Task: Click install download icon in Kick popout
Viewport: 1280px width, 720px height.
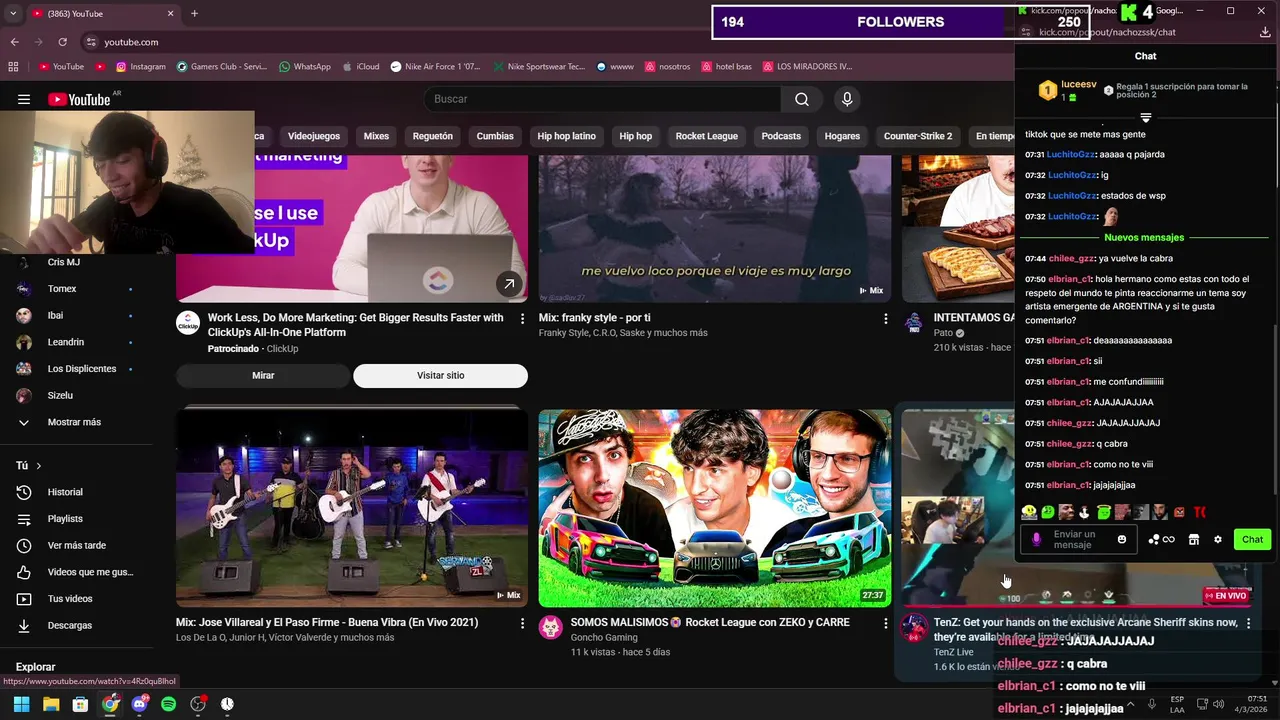Action: [x=1265, y=32]
